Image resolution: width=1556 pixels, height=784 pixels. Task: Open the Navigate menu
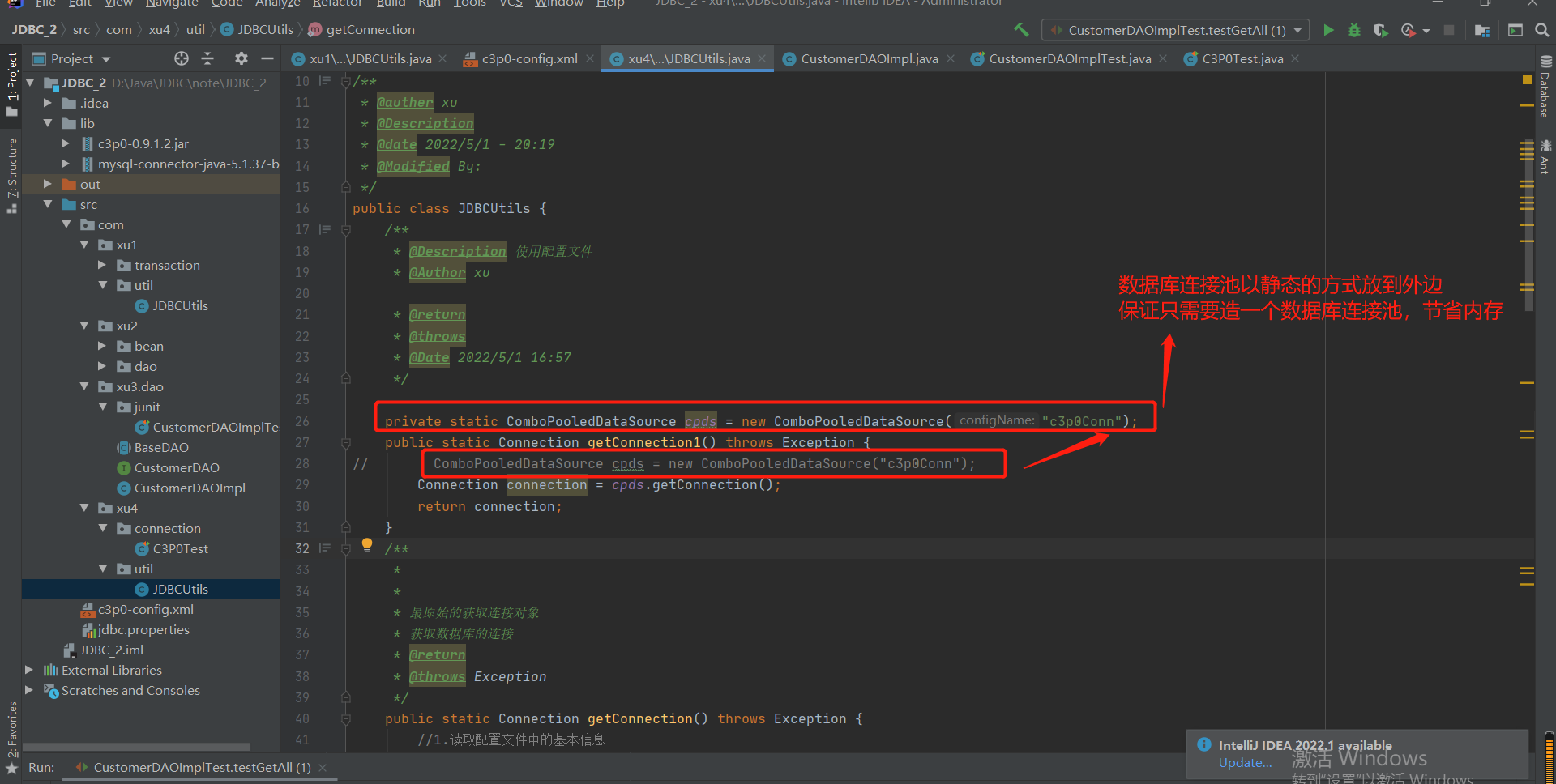point(172,3)
